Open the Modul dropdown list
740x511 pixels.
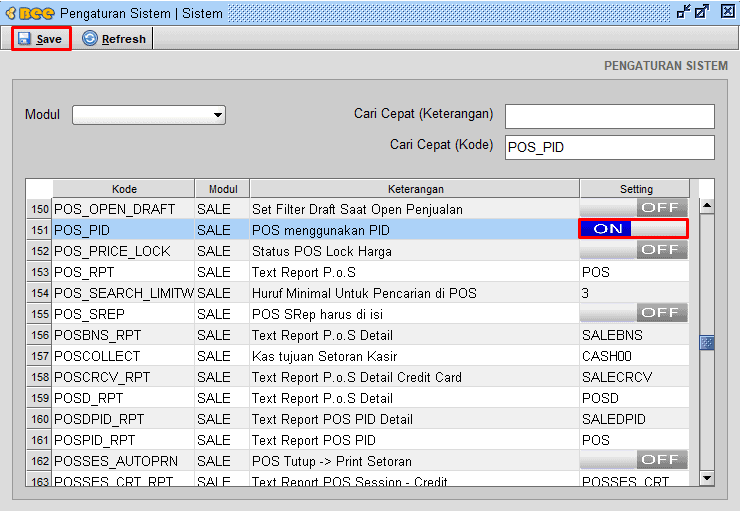click(218, 115)
